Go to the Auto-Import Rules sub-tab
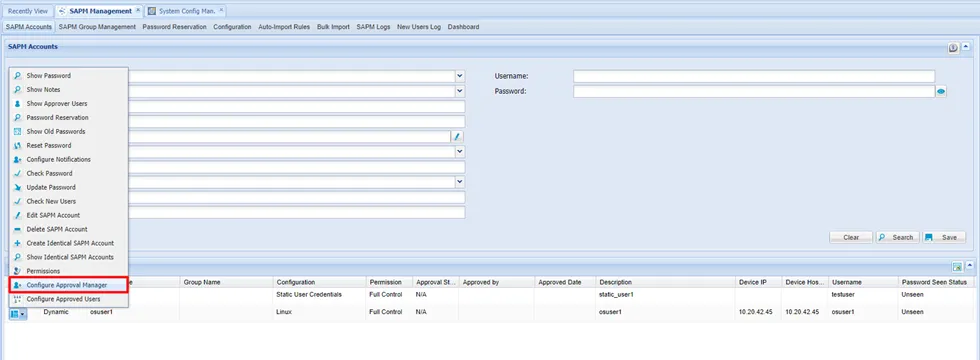This screenshot has width=980, height=360. point(284,27)
